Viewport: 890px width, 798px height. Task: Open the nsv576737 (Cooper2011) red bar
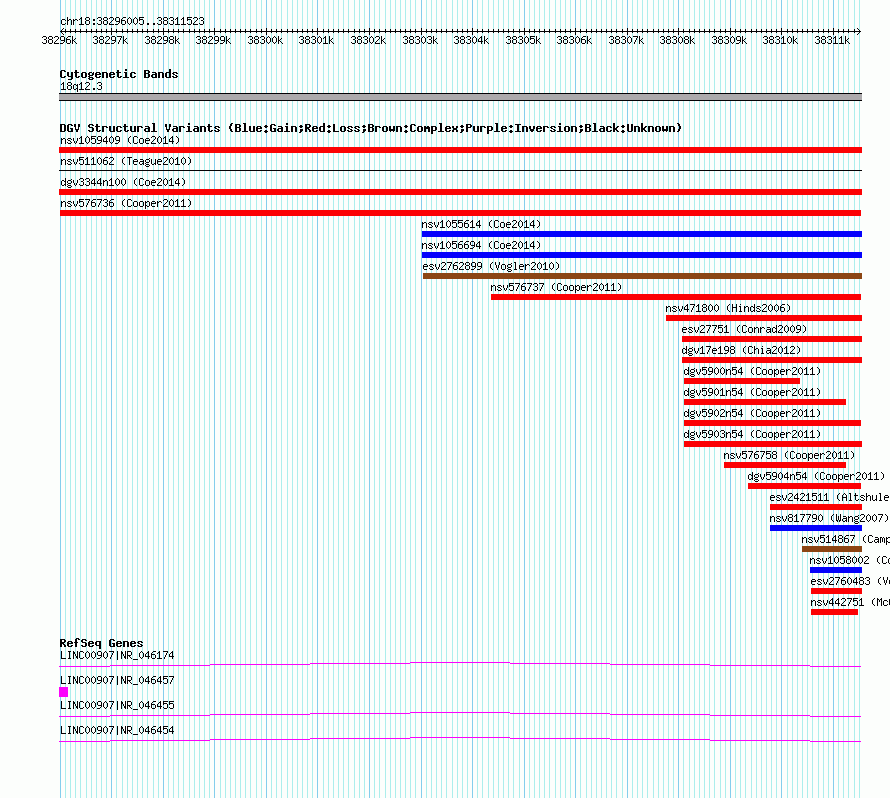pos(675,297)
